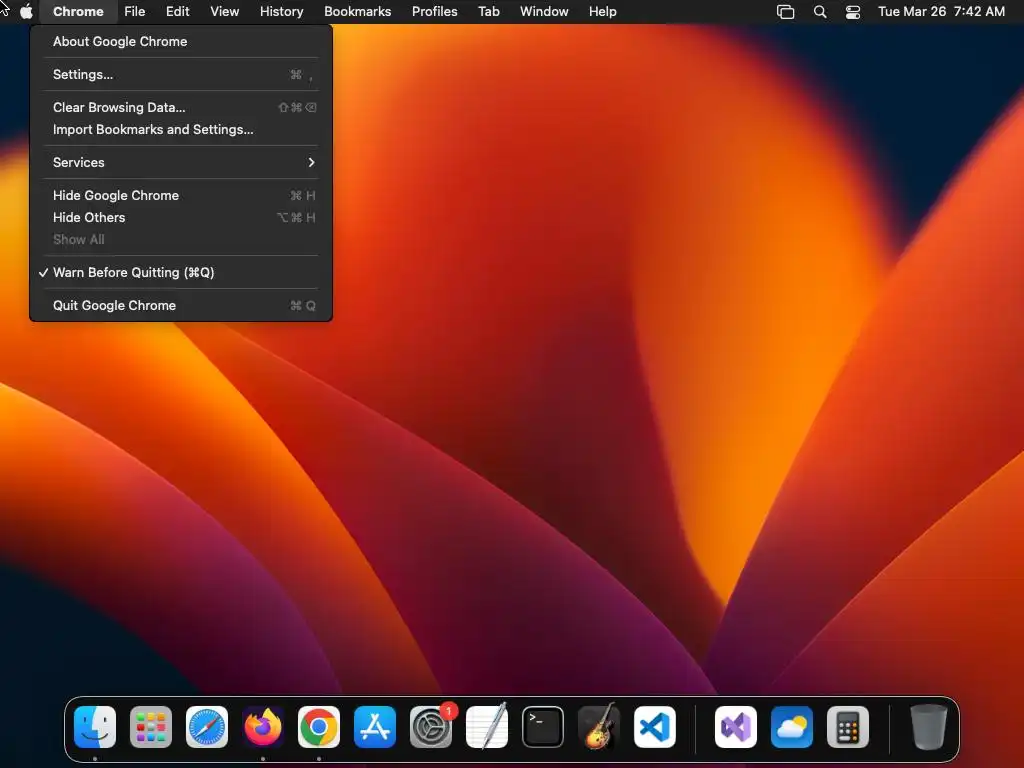Open System Settings with the notification badge

(x=431, y=727)
